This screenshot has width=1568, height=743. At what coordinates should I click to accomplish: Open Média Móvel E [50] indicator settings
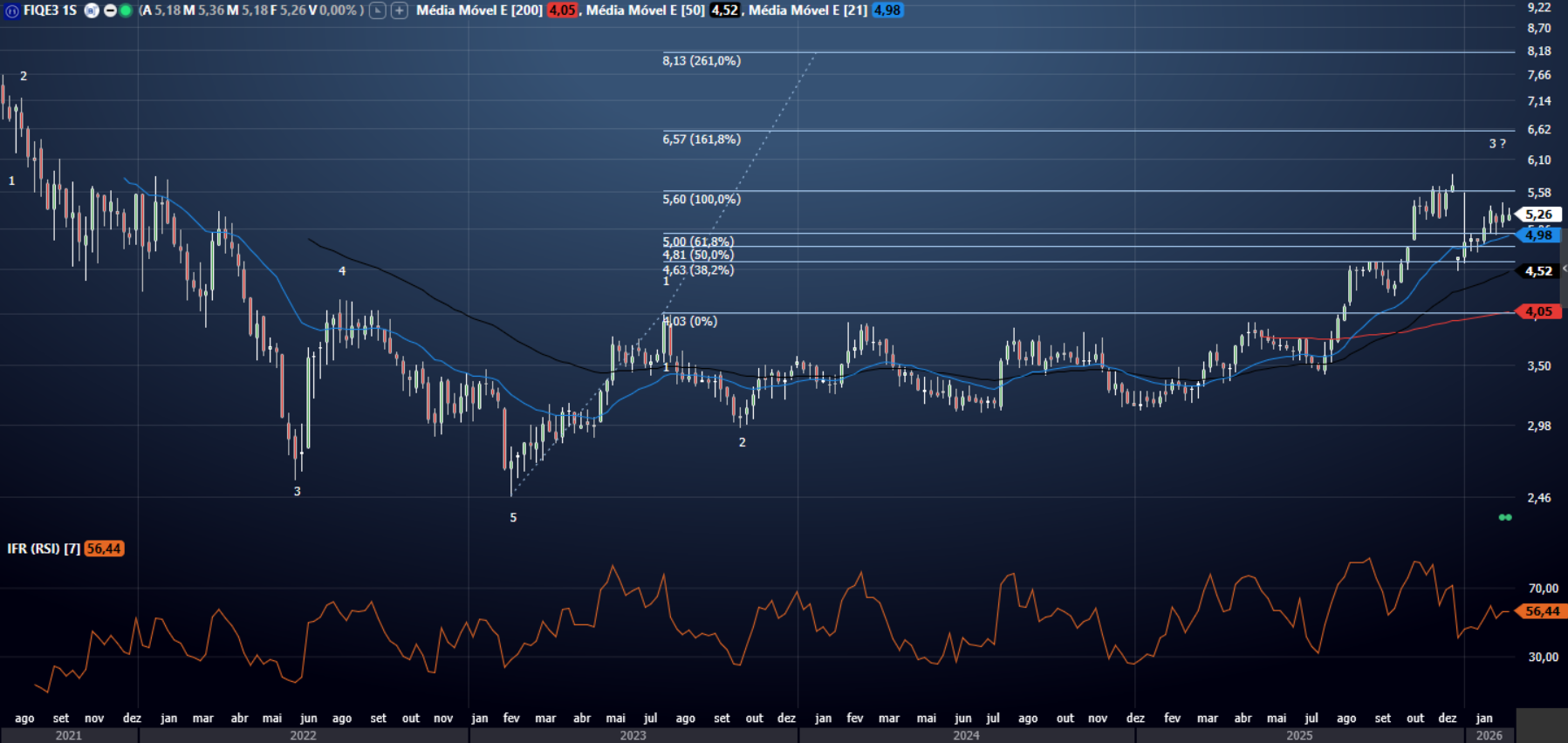645,10
